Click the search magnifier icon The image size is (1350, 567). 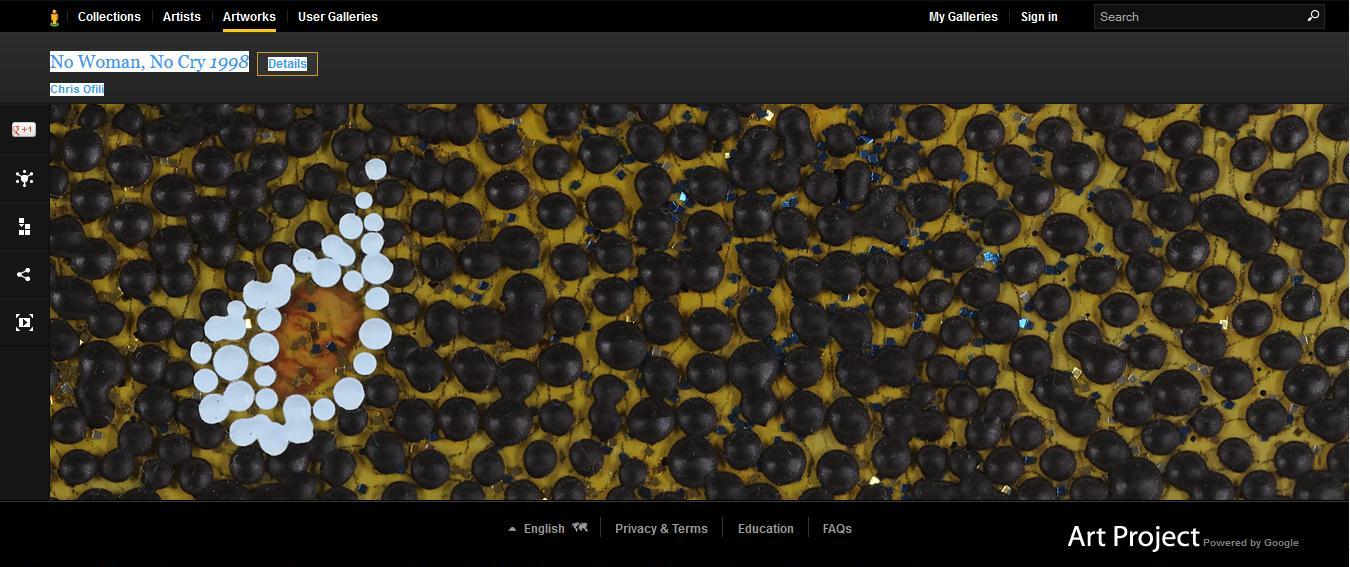(1313, 16)
